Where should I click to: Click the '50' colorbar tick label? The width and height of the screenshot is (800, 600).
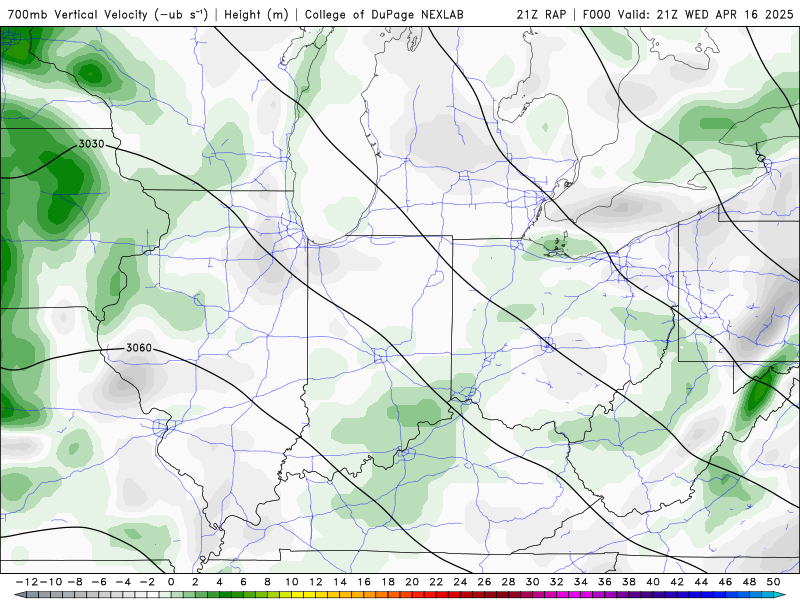[x=773, y=582]
